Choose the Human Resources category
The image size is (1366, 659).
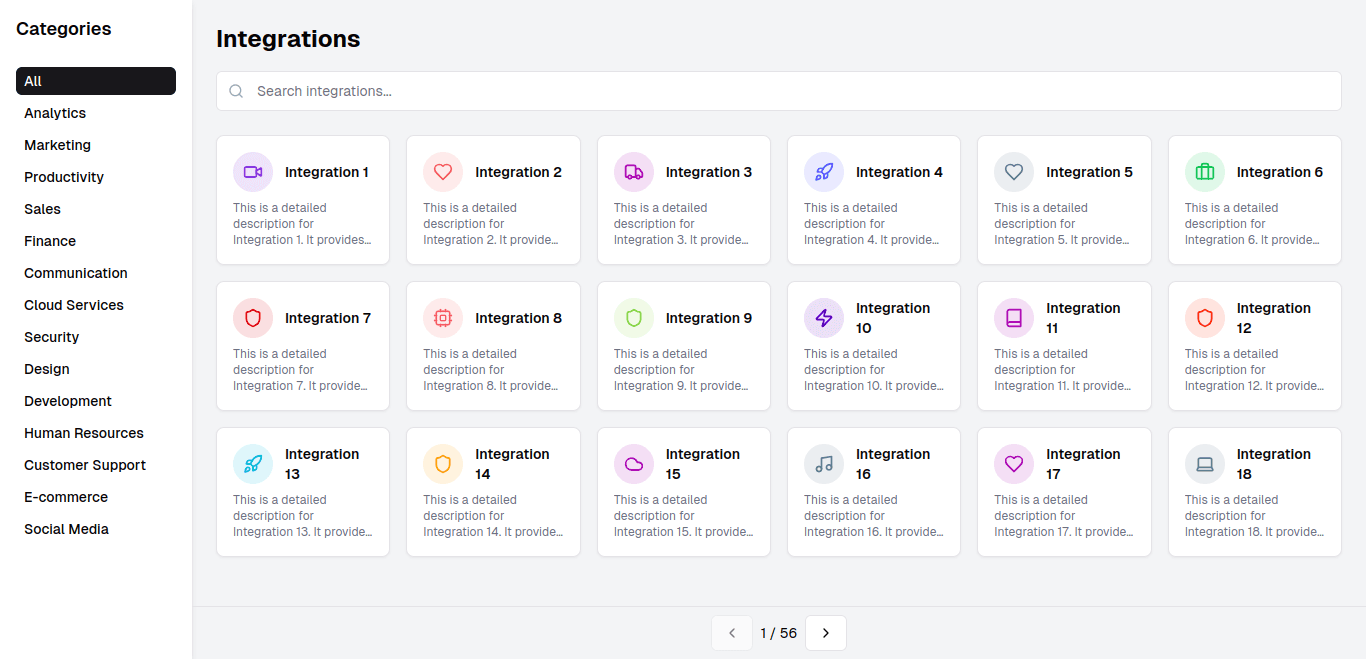(84, 433)
